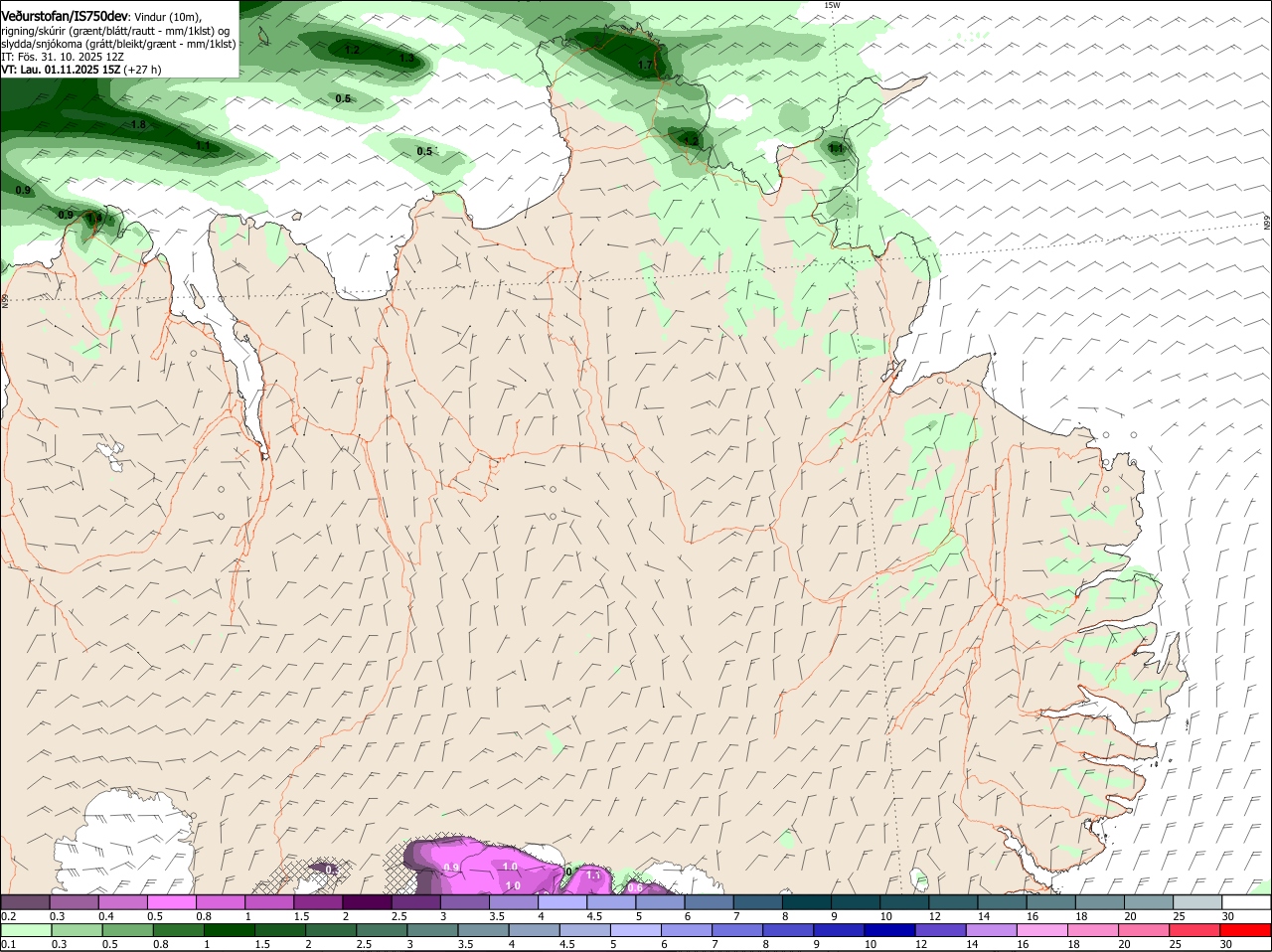Click the 15W longitude label
1272x952 pixels.
click(832, 6)
